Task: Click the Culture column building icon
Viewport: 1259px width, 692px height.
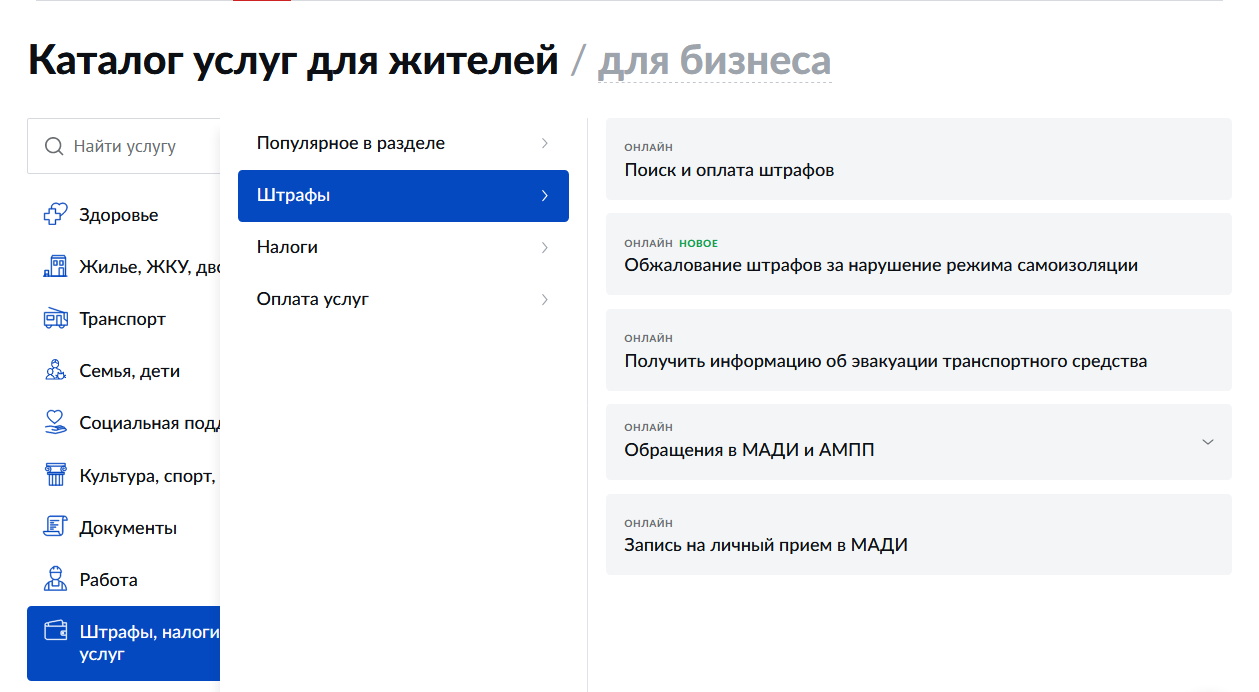Action: pyautogui.click(x=56, y=475)
